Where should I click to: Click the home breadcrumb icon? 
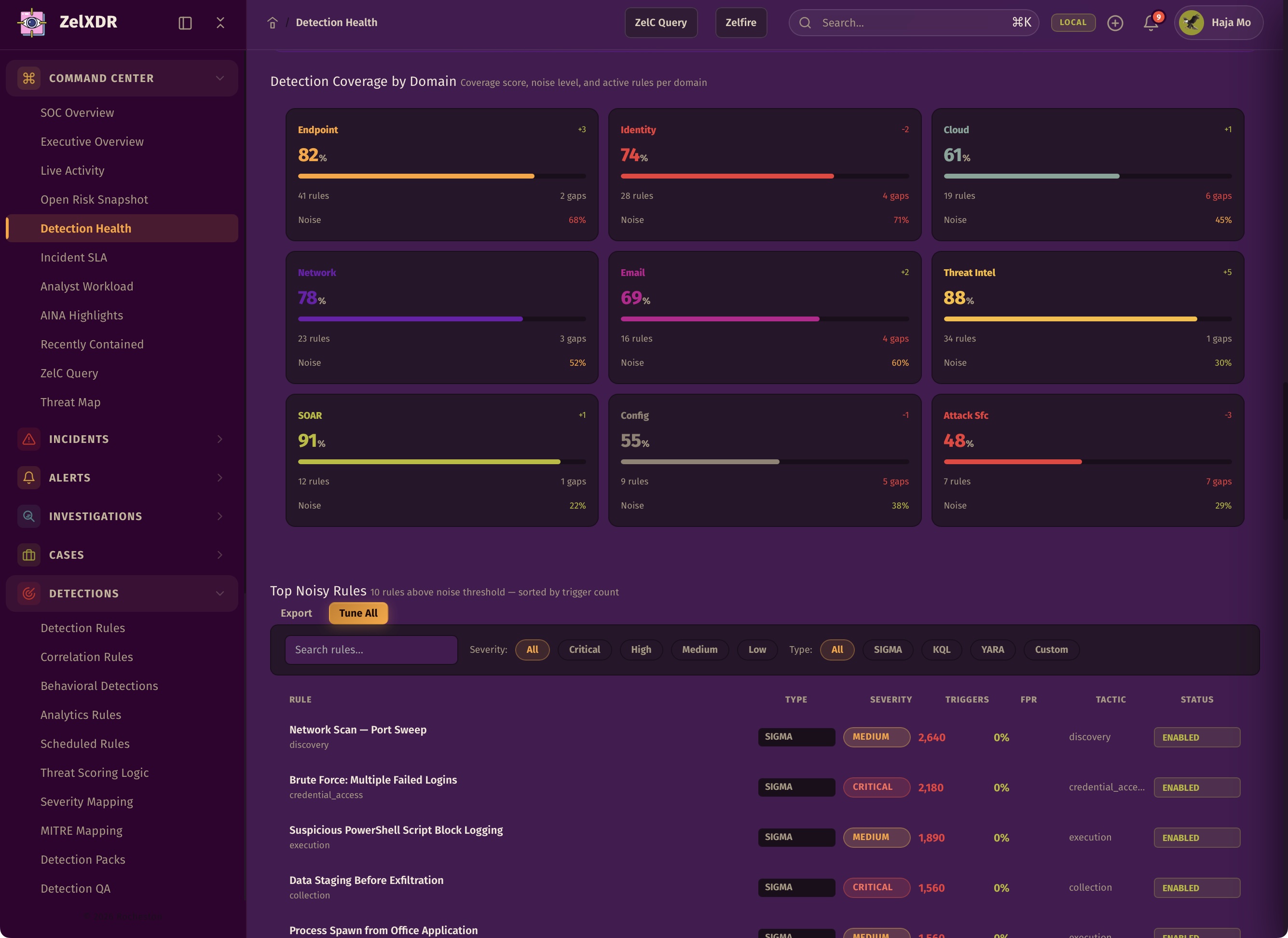(273, 23)
